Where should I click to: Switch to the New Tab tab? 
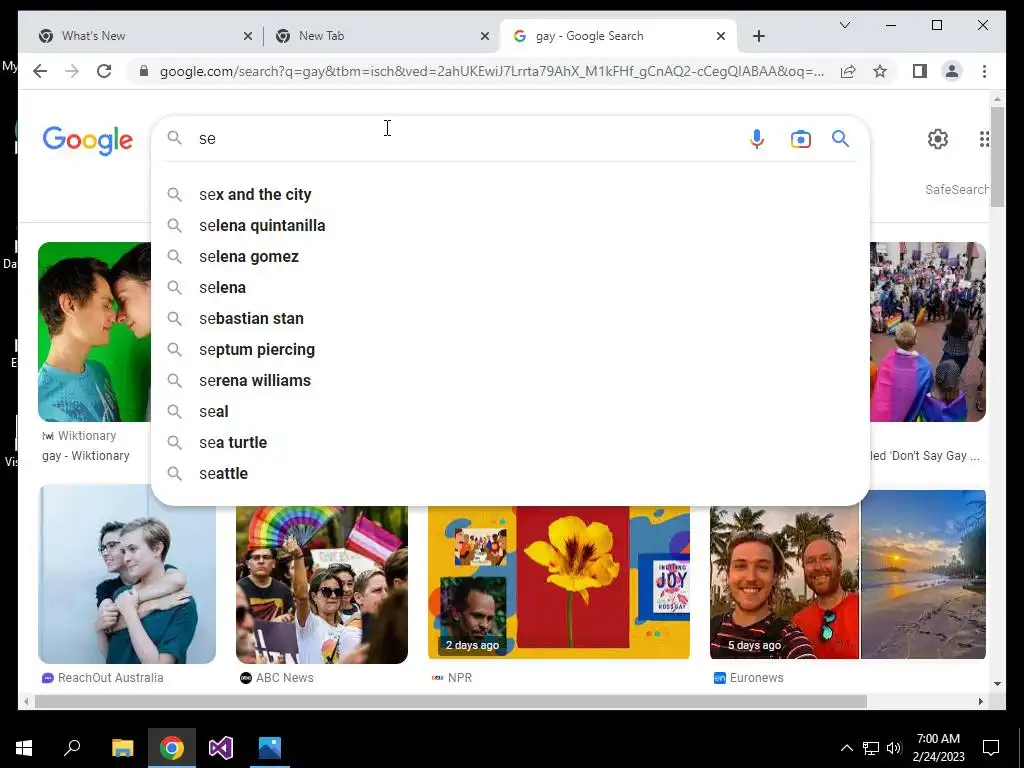point(381,37)
